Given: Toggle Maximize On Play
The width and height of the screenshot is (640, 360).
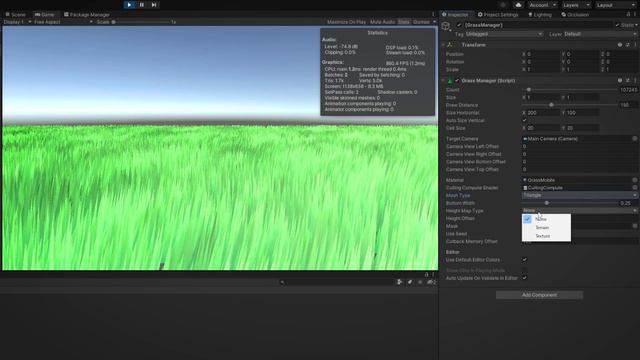Looking at the screenshot, I should [x=346, y=22].
